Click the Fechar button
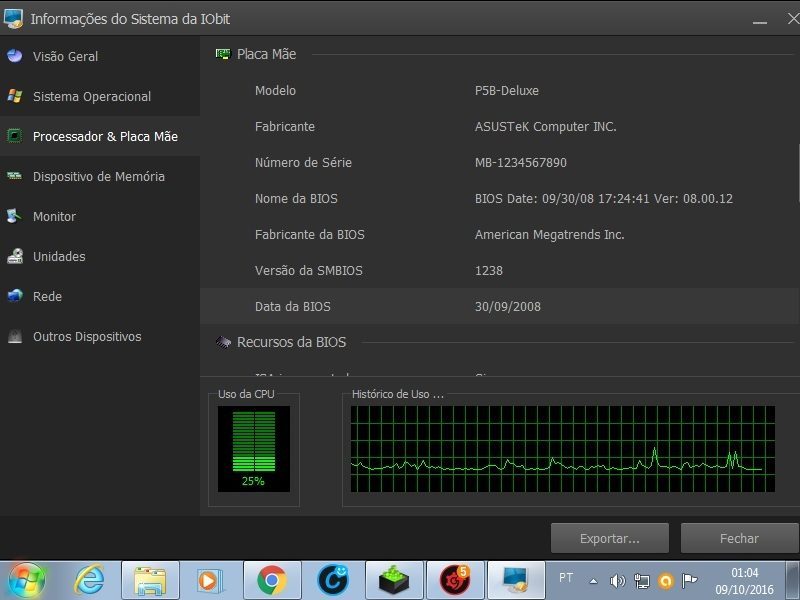Image resolution: width=800 pixels, height=600 pixels. 739,538
